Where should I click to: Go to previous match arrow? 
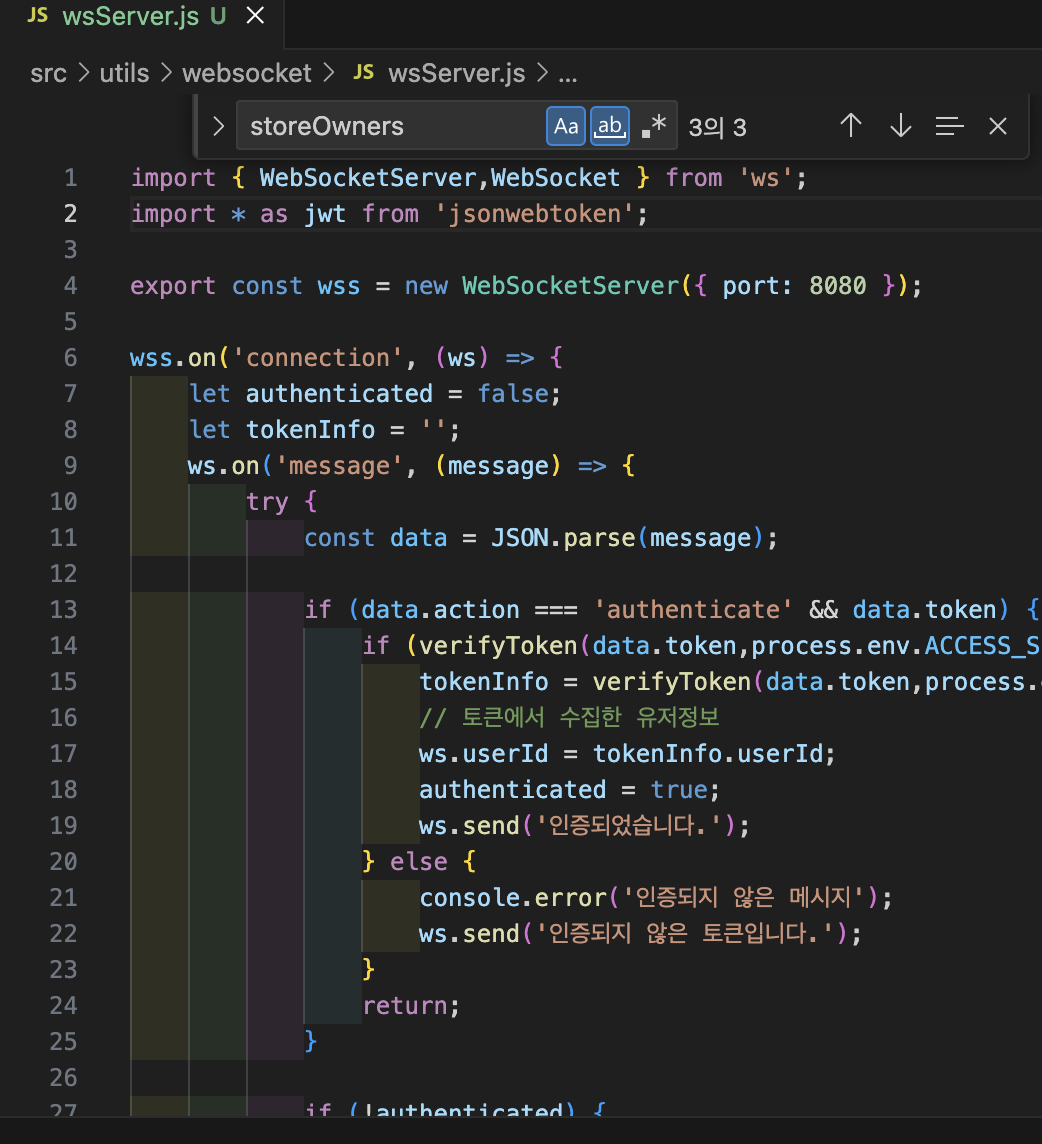[x=851, y=126]
